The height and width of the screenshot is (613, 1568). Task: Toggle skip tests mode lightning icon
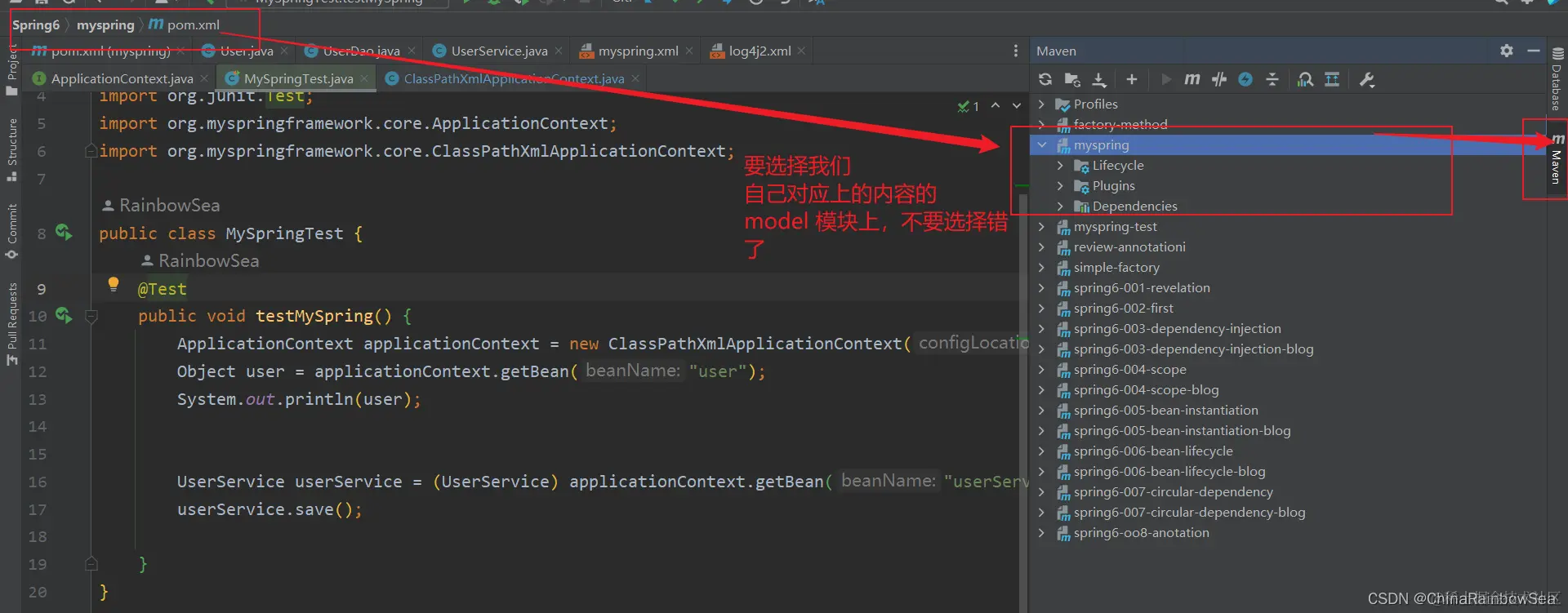(x=1245, y=79)
